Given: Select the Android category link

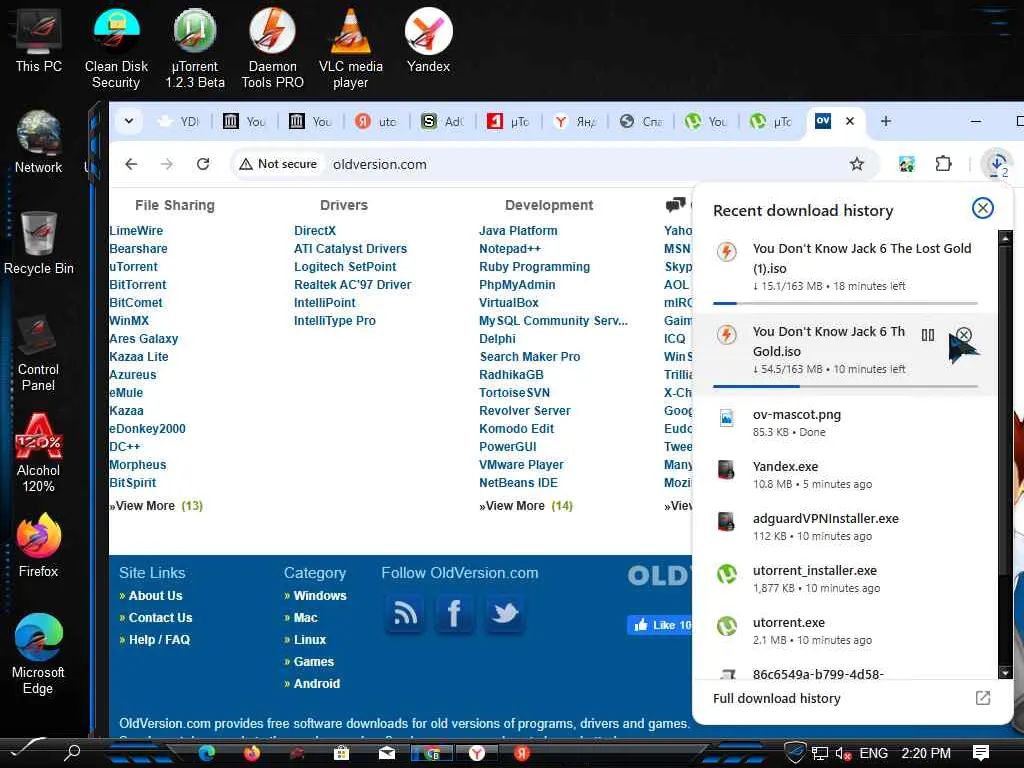Looking at the screenshot, I should tap(317, 683).
